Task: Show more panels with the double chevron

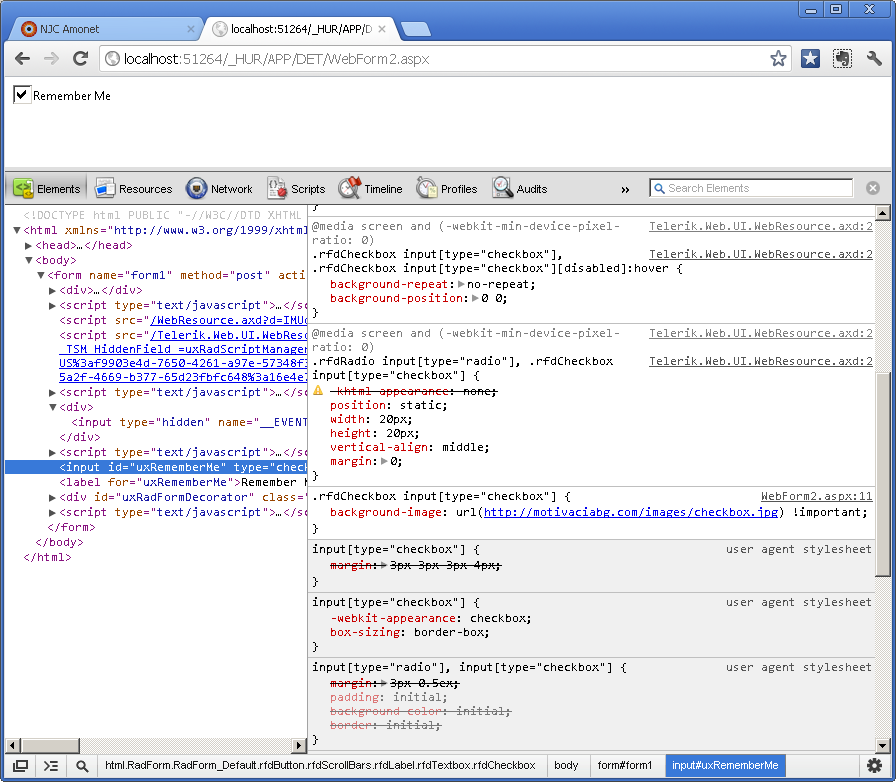Action: point(625,189)
